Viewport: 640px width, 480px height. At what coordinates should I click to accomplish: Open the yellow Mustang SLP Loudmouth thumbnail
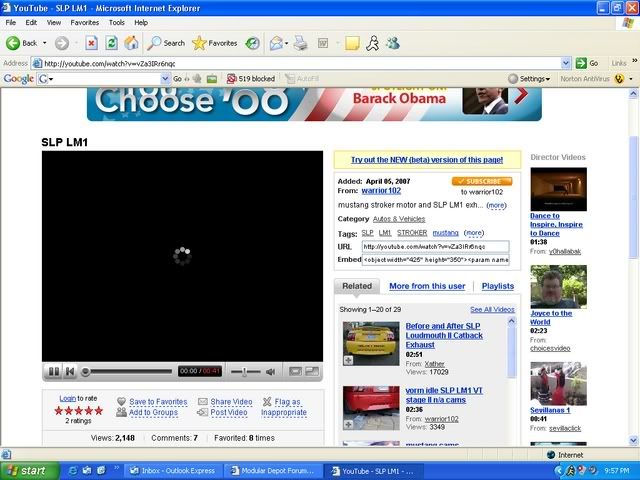pyautogui.click(x=371, y=344)
